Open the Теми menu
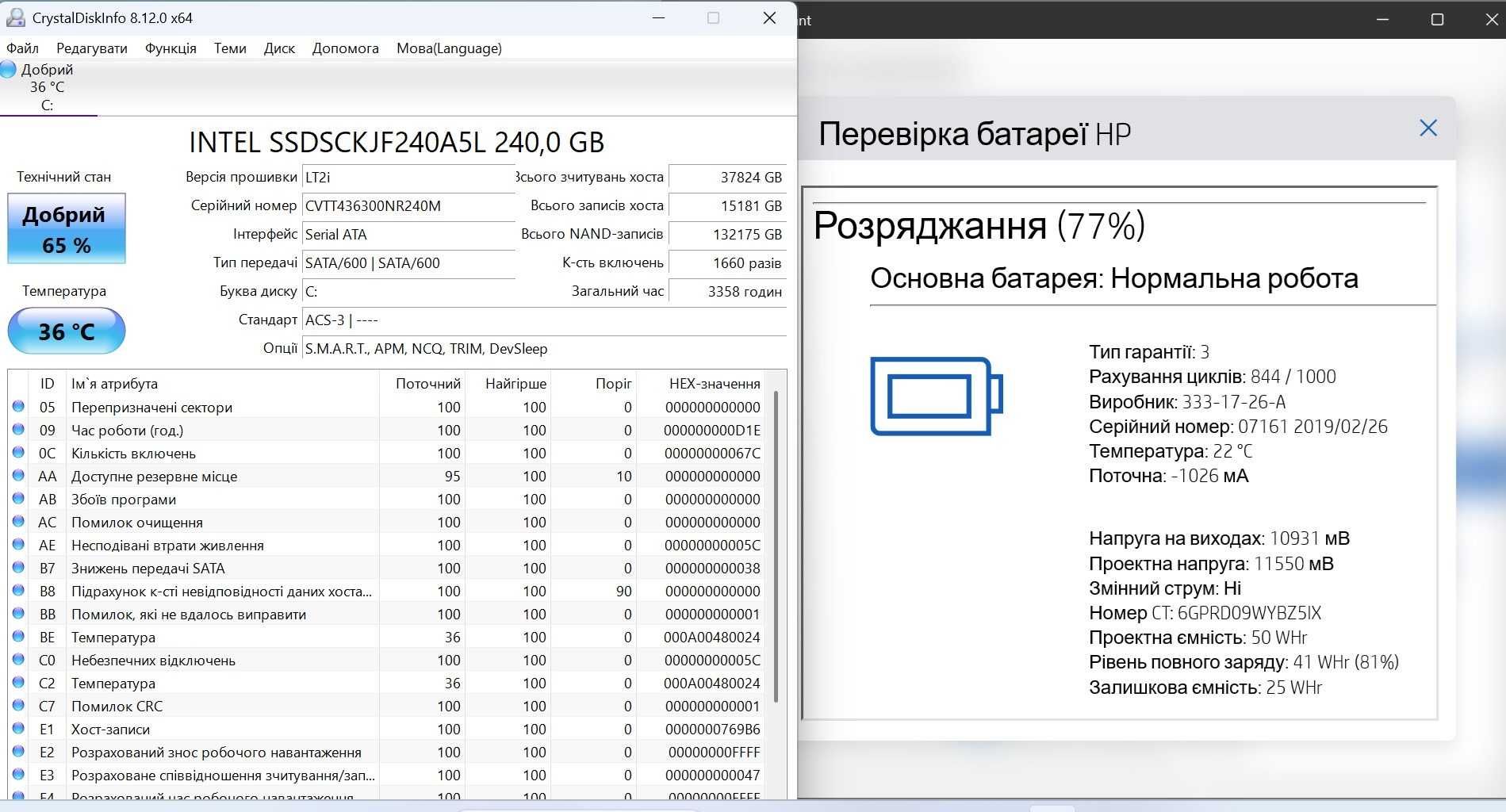 coord(230,48)
